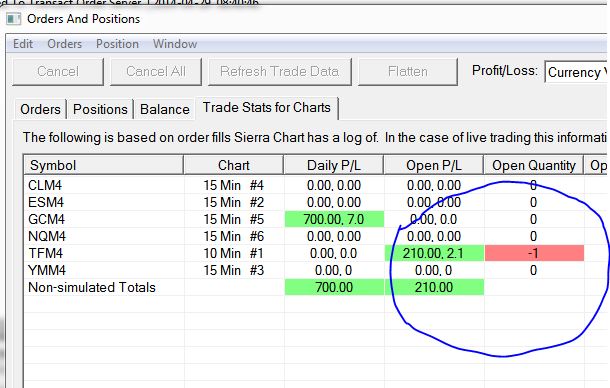The width and height of the screenshot is (610, 388).
Task: Select the GCM4 symbol row
Action: 304,219
